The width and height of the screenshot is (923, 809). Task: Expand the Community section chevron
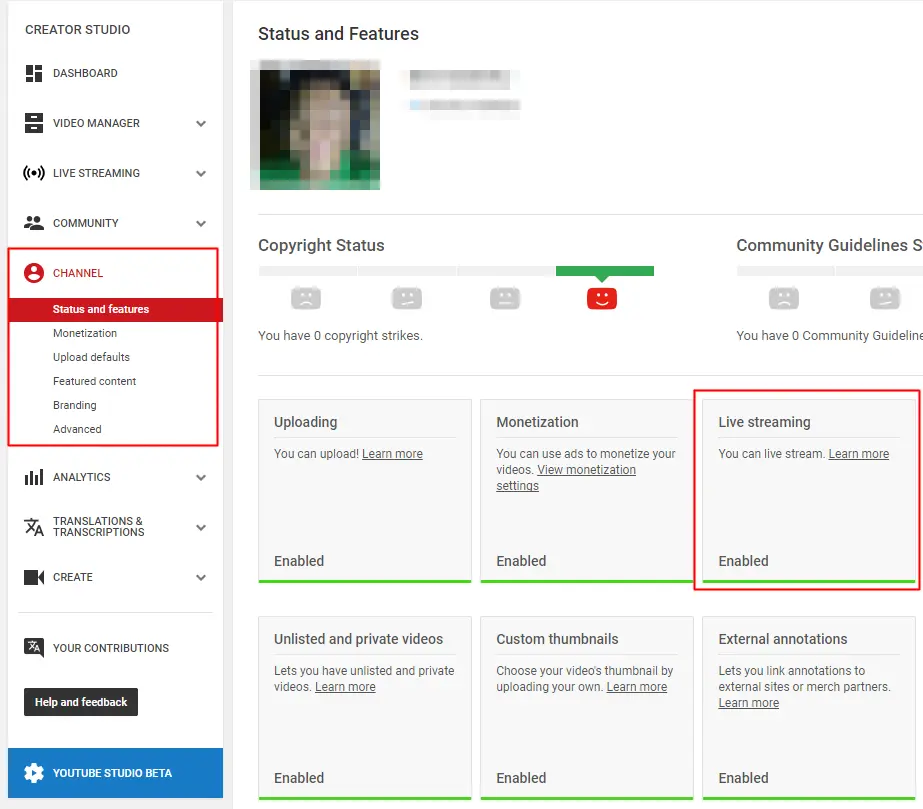pyautogui.click(x=201, y=224)
